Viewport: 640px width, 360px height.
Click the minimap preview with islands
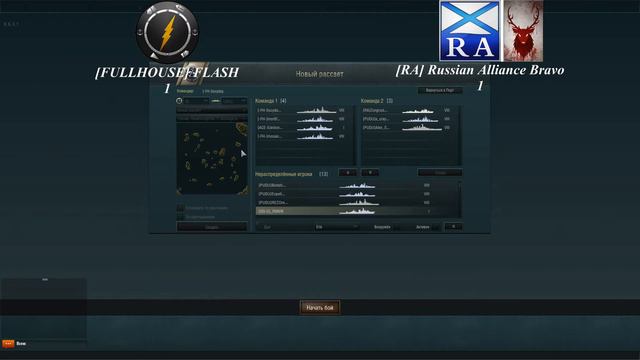pos(212,159)
